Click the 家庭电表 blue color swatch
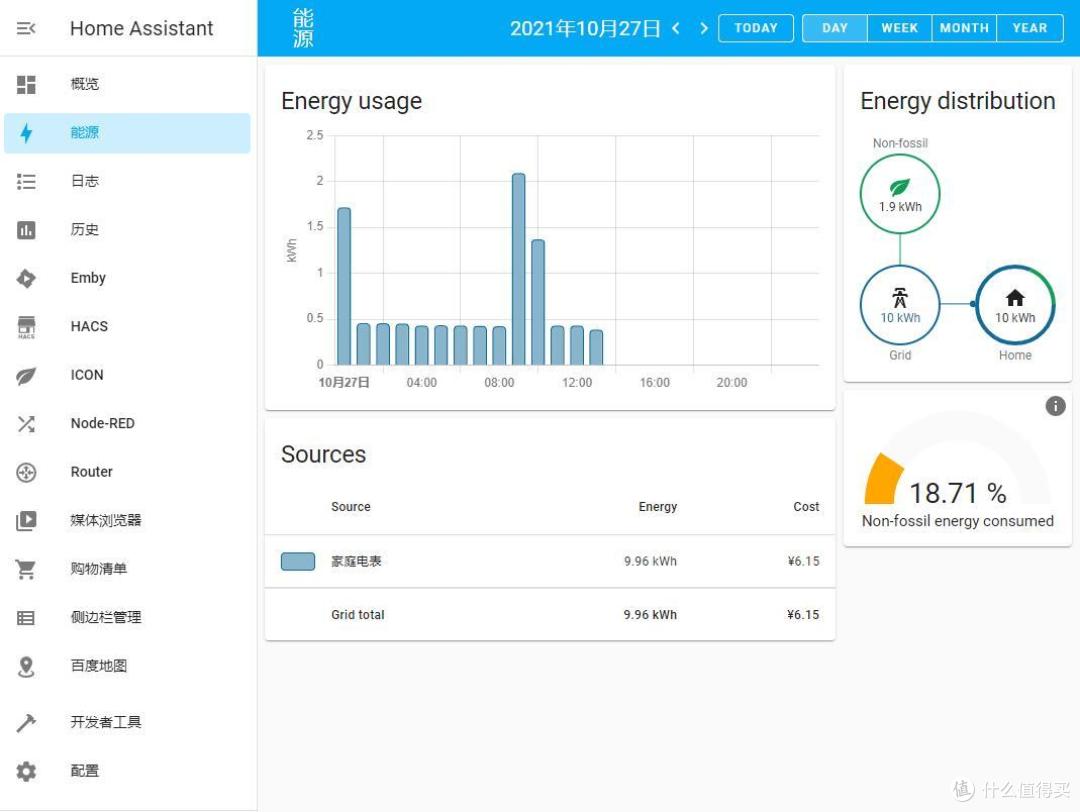 pos(298,561)
